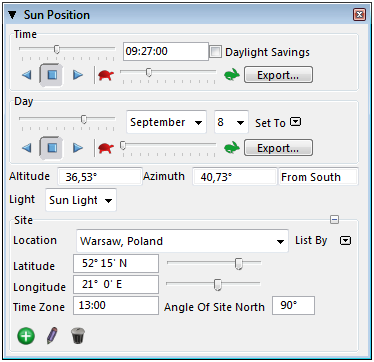Edit the site with the pencil icon

click(52, 335)
